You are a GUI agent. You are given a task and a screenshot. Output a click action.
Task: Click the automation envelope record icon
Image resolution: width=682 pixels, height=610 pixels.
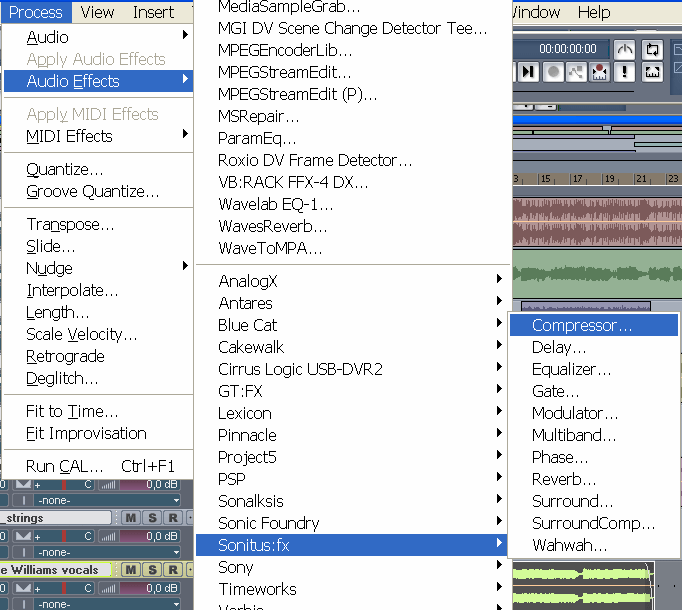(576, 72)
